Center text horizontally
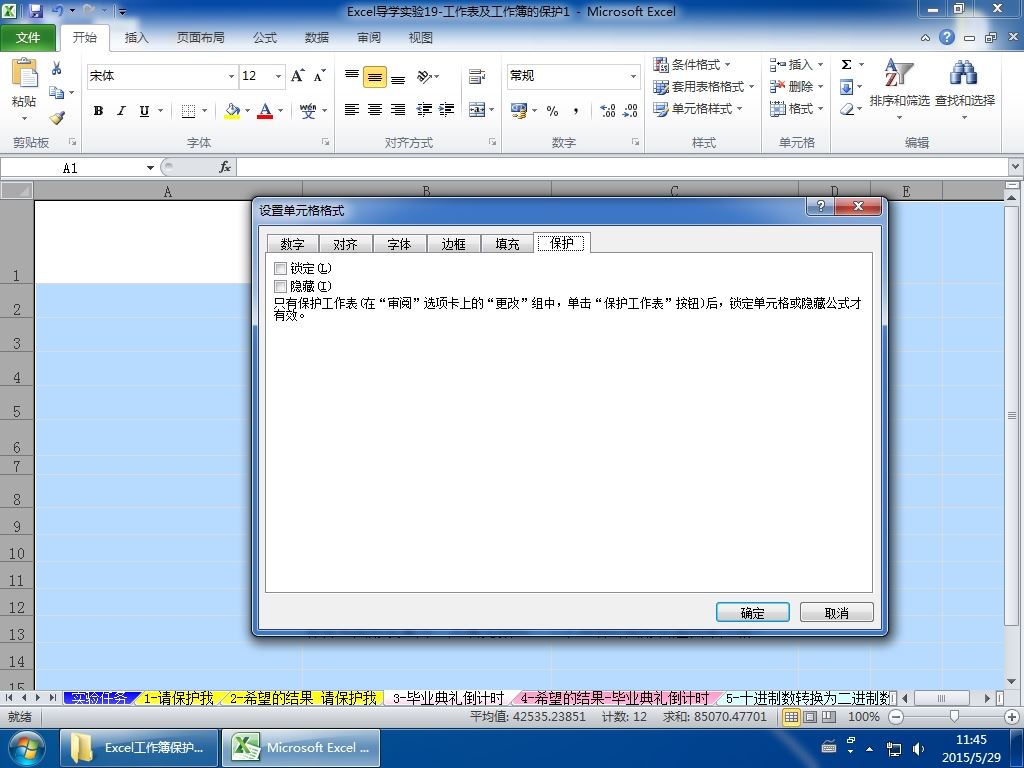The height and width of the screenshot is (768, 1024). (x=375, y=110)
